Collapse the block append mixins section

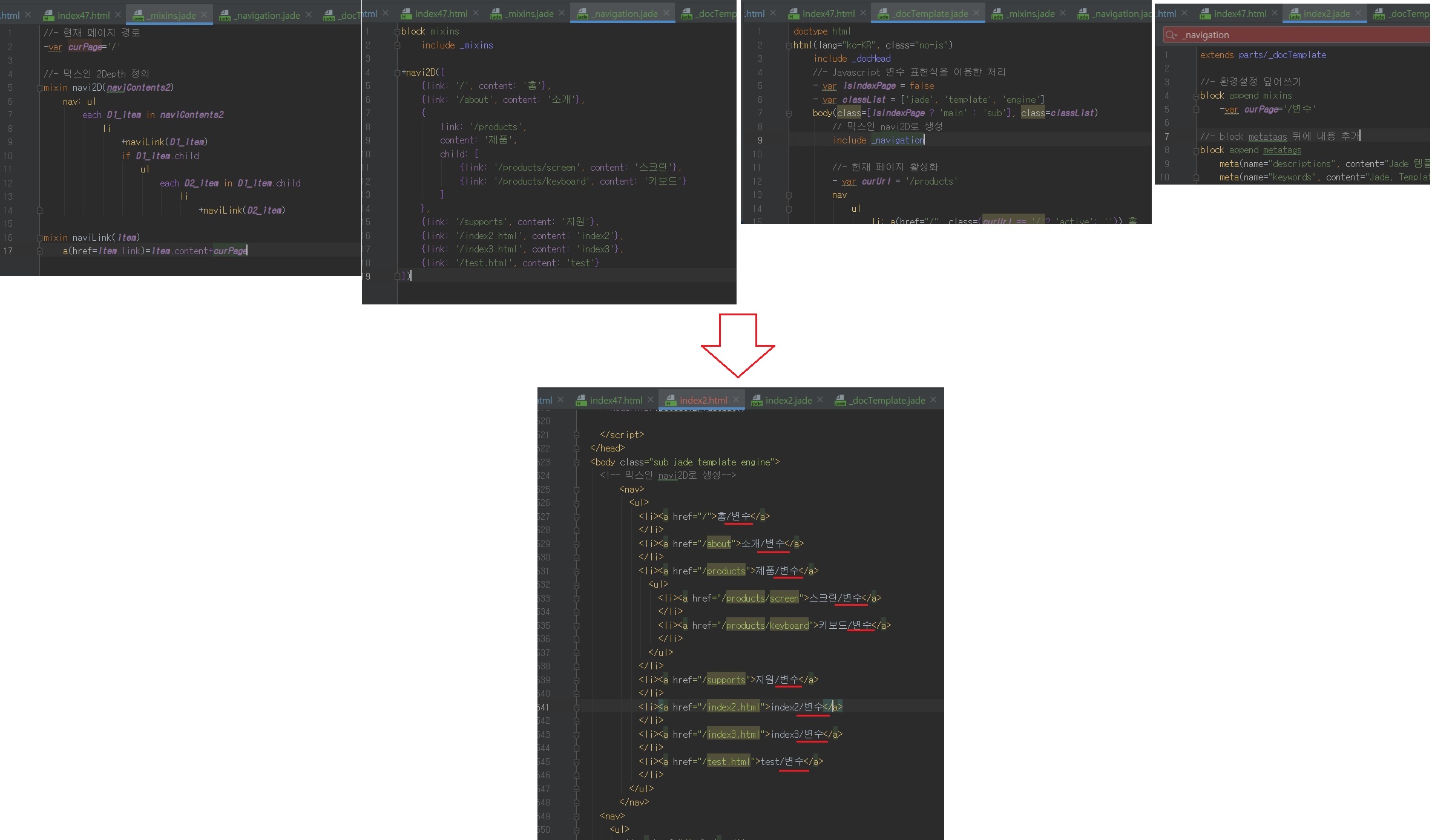coord(1196,96)
